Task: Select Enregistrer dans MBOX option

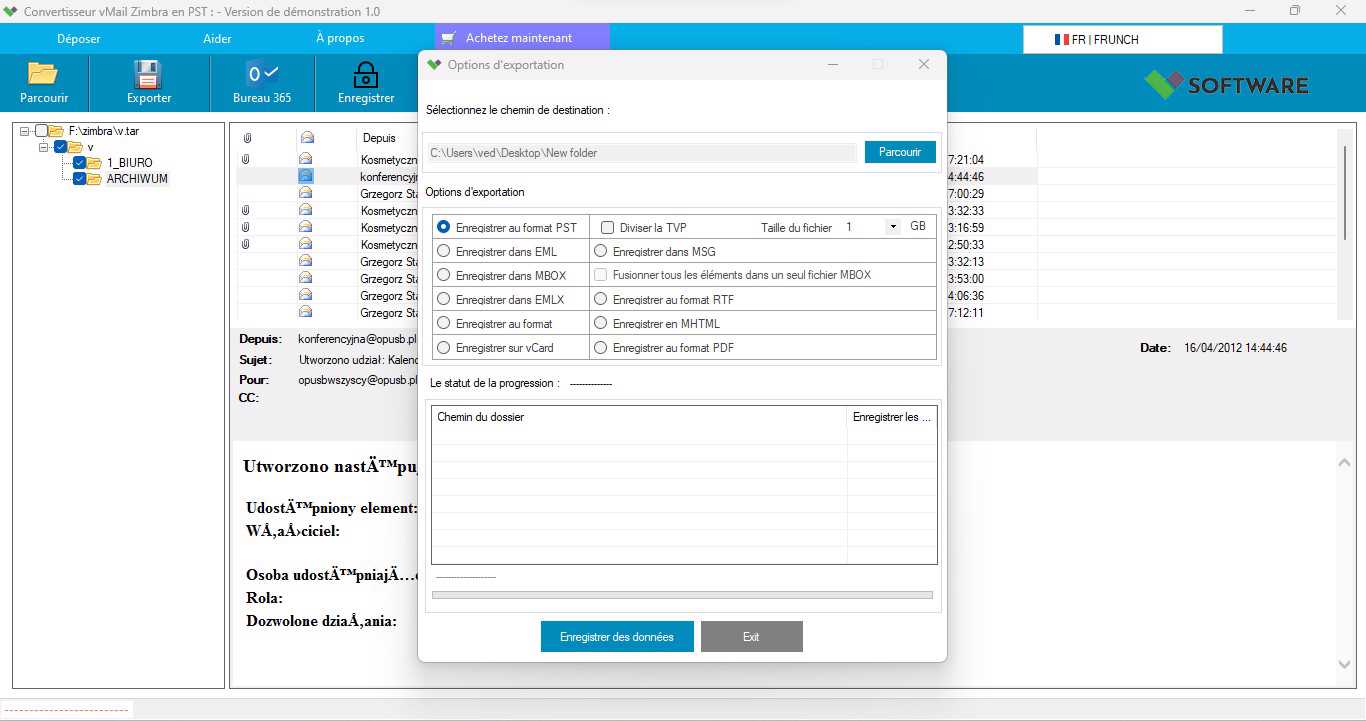Action: [444, 275]
